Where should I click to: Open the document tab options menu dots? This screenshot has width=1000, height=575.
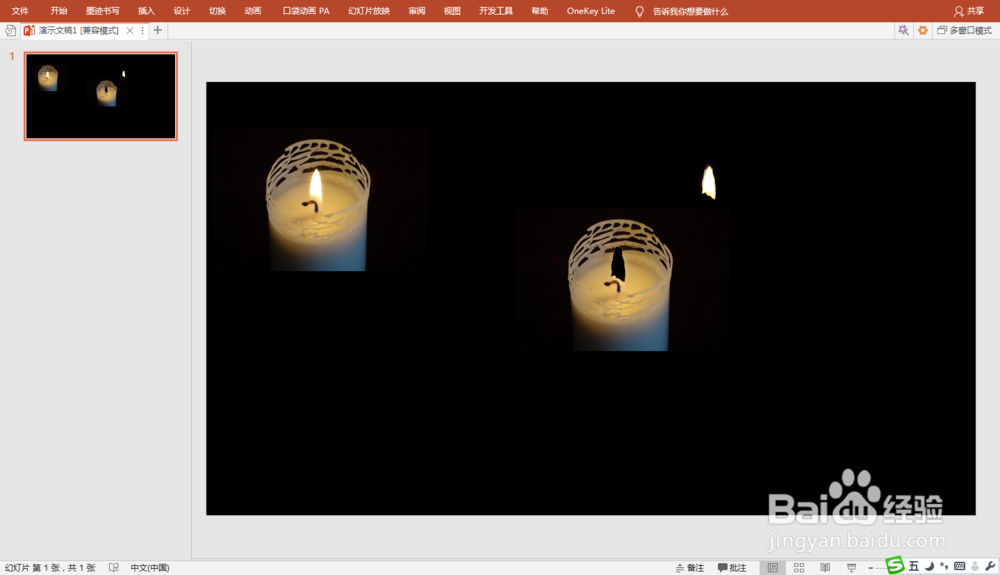click(x=142, y=30)
